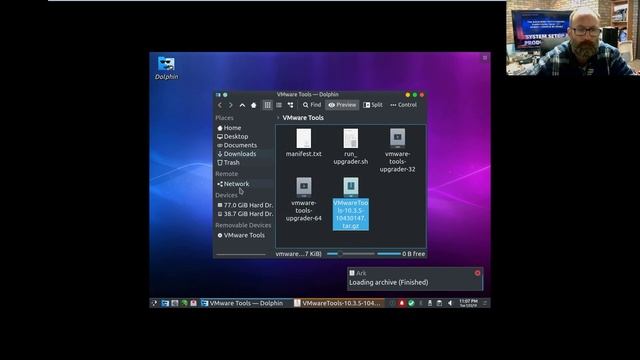Open the Dolphin desktop shortcut icon
The image size is (640, 360).
point(167,68)
